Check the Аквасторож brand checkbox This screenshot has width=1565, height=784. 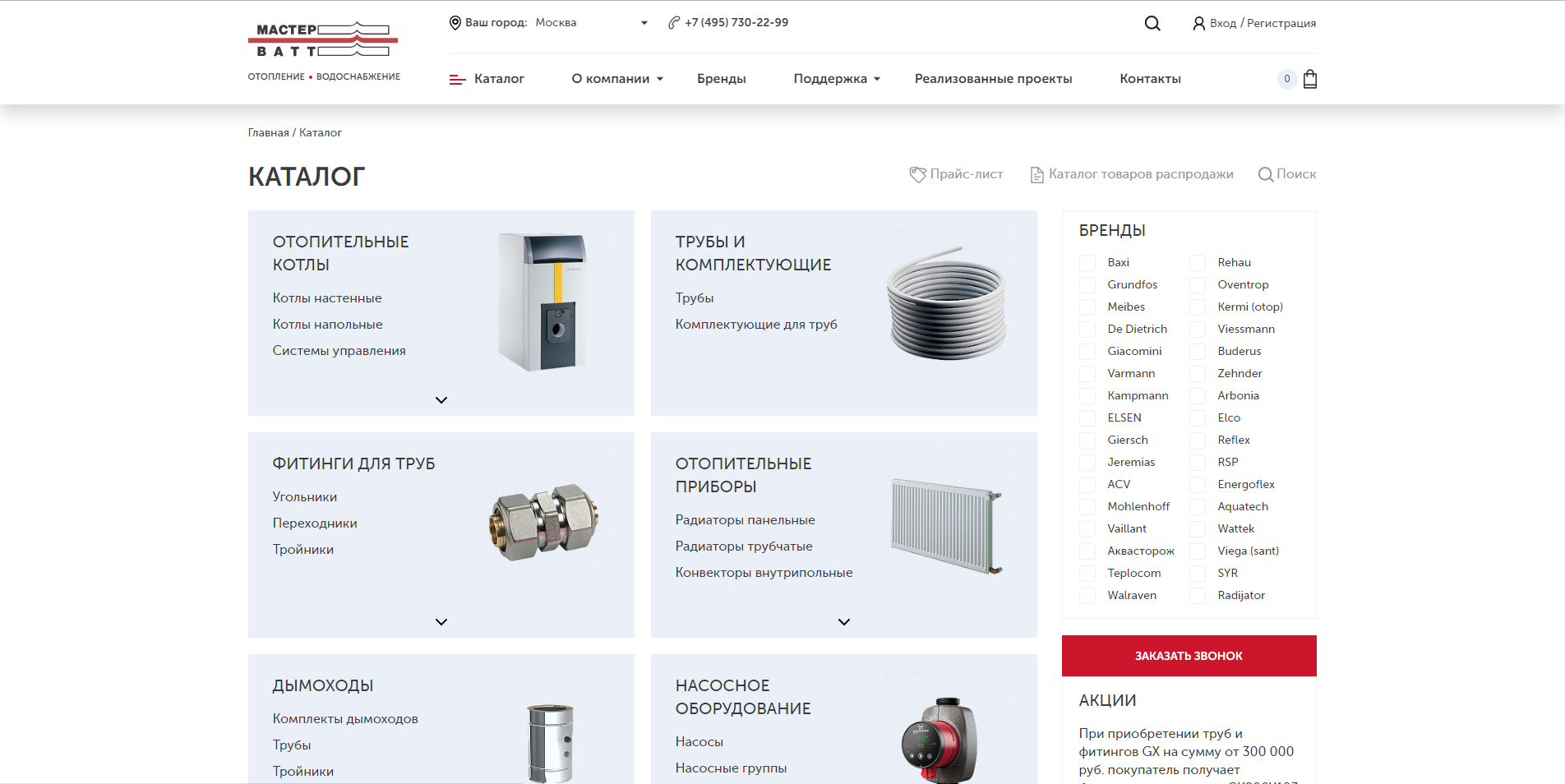(1087, 551)
